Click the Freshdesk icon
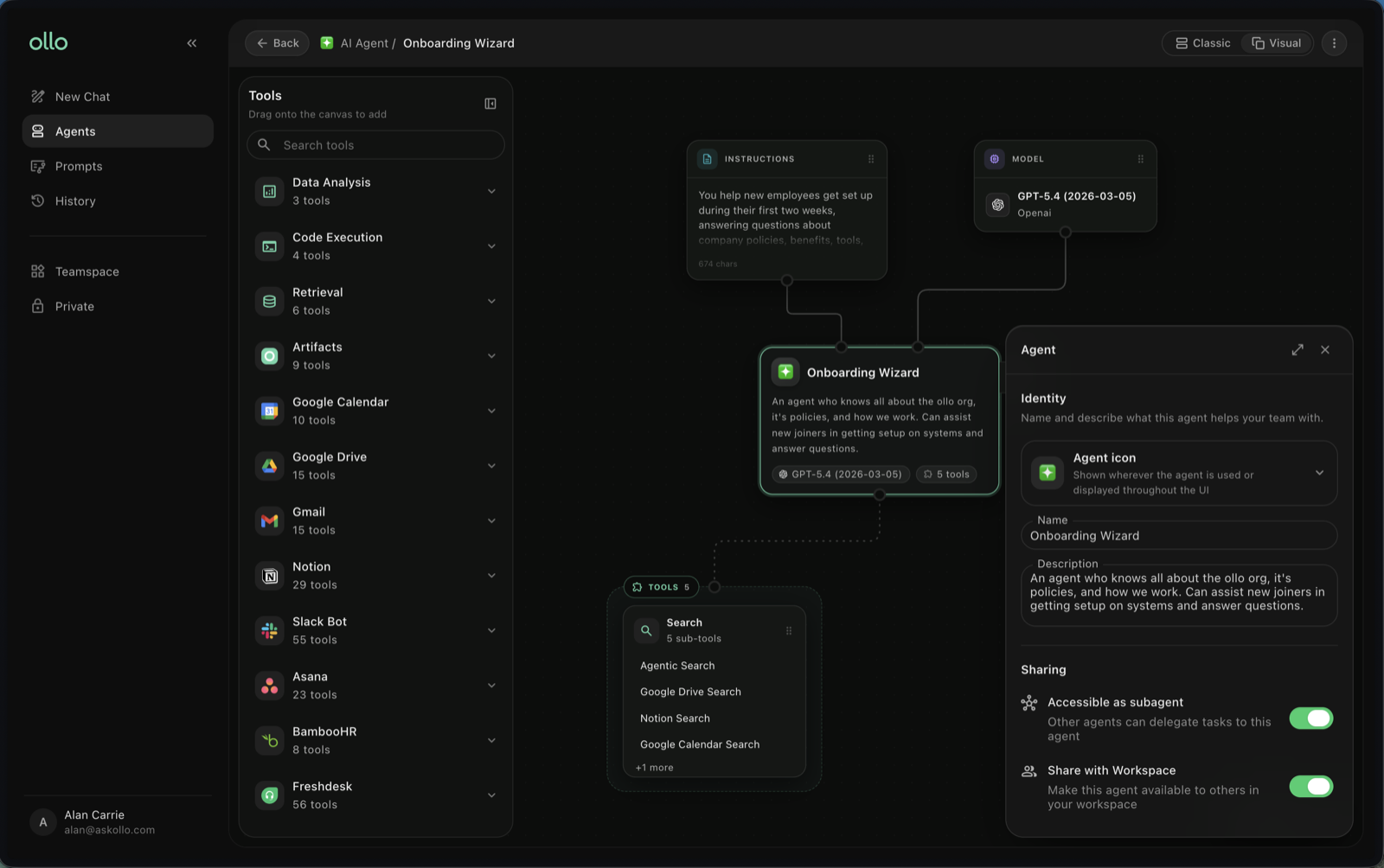 point(270,795)
